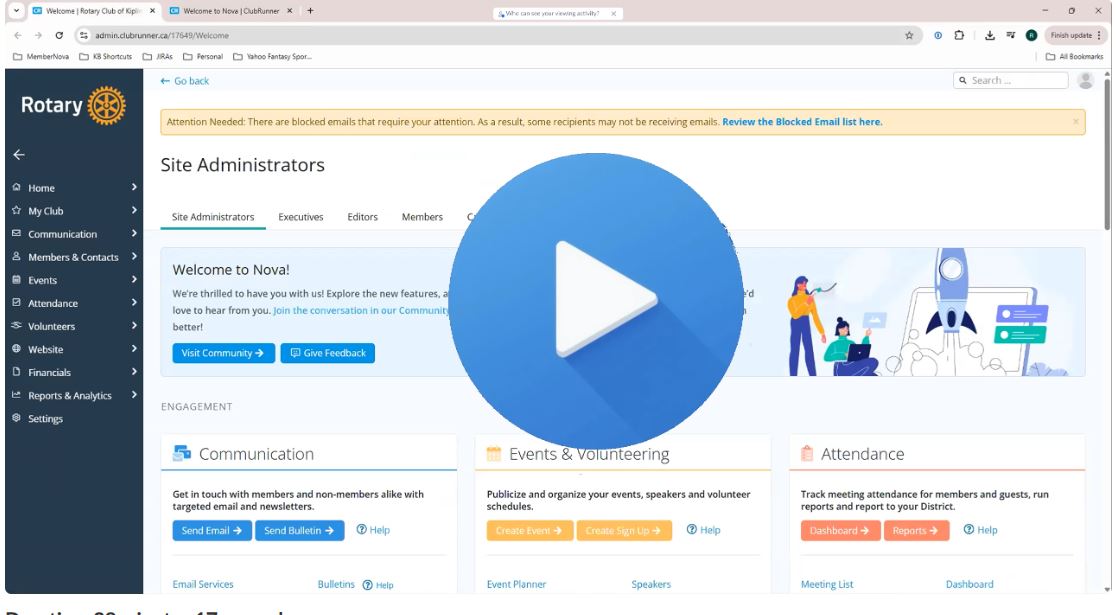Open the Email Services link
Screen dimensions: 1116x615
pyautogui.click(x=203, y=584)
